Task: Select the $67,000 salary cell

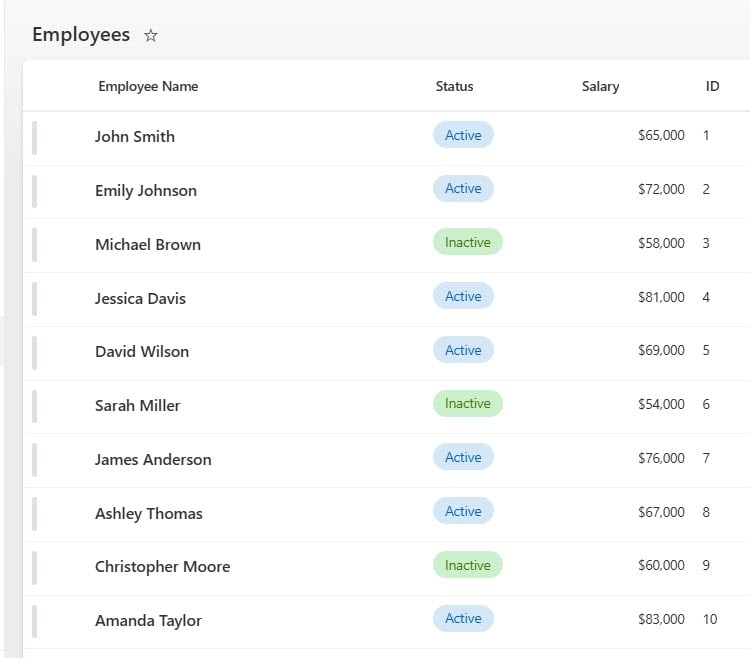Action: [x=661, y=512]
